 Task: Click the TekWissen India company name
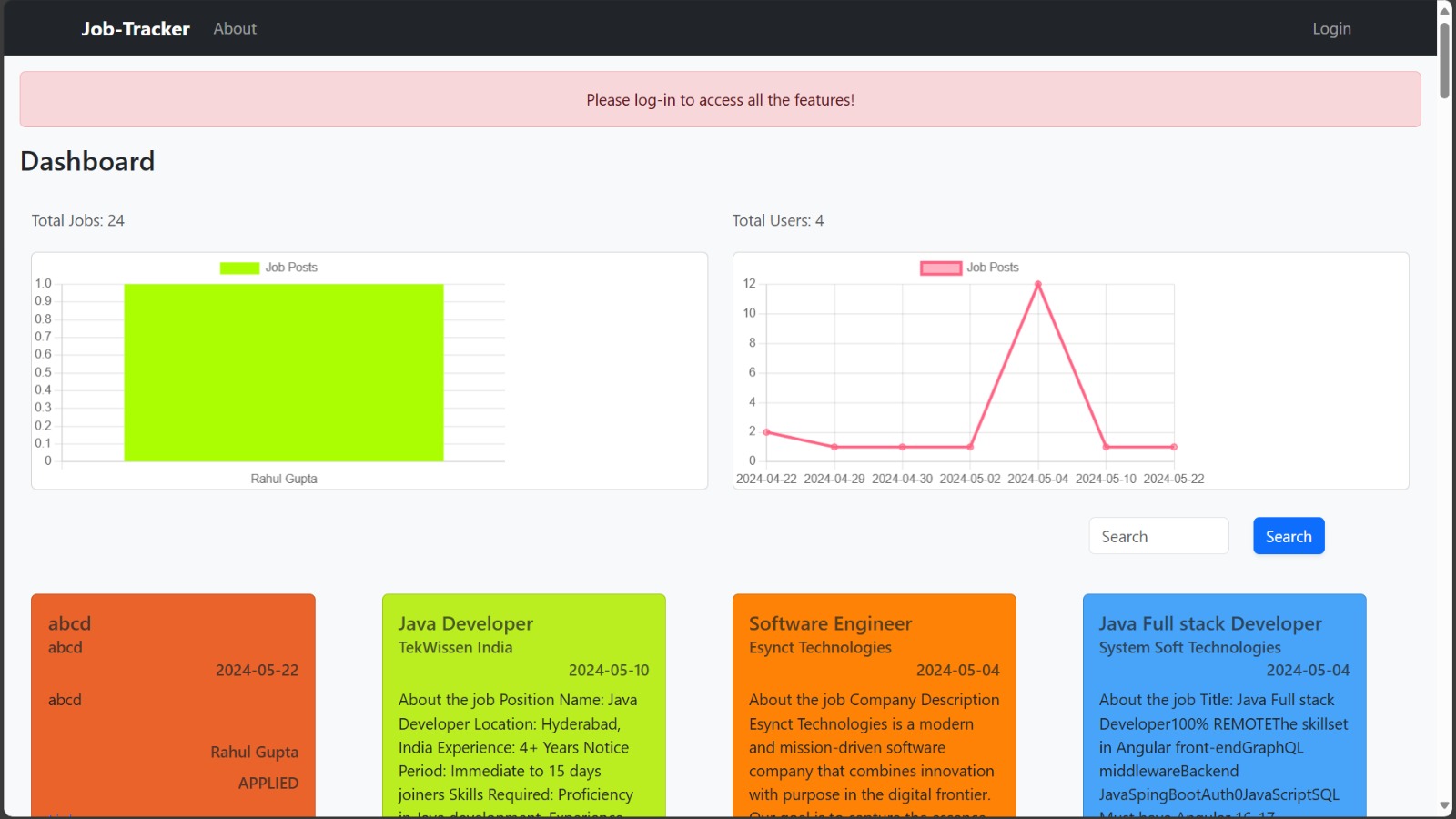(455, 647)
